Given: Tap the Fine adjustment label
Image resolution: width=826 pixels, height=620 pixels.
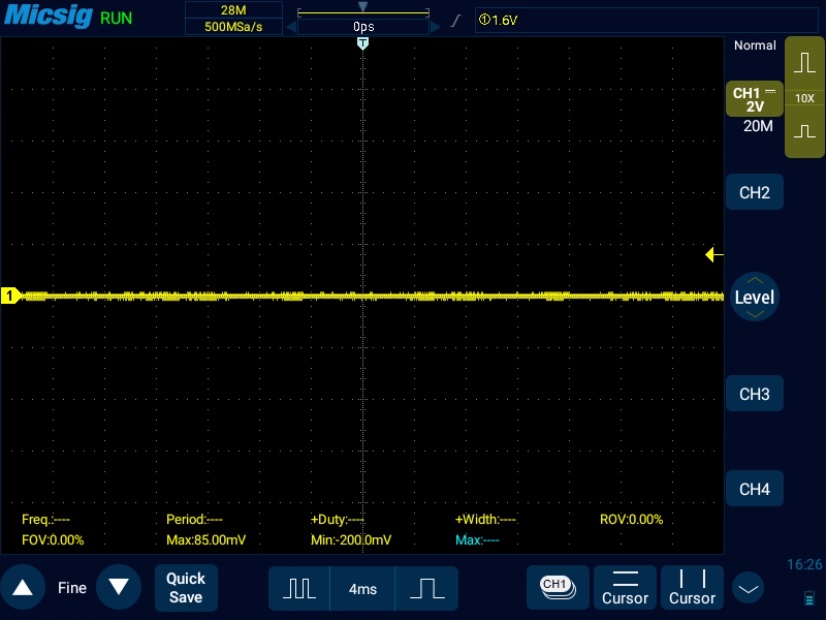Looking at the screenshot, I should click(72, 587).
